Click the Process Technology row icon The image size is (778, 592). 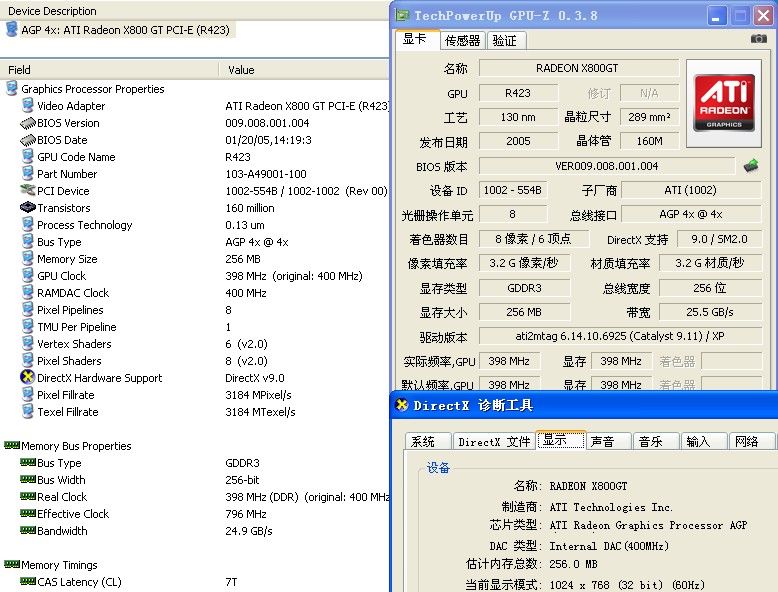click(28, 224)
